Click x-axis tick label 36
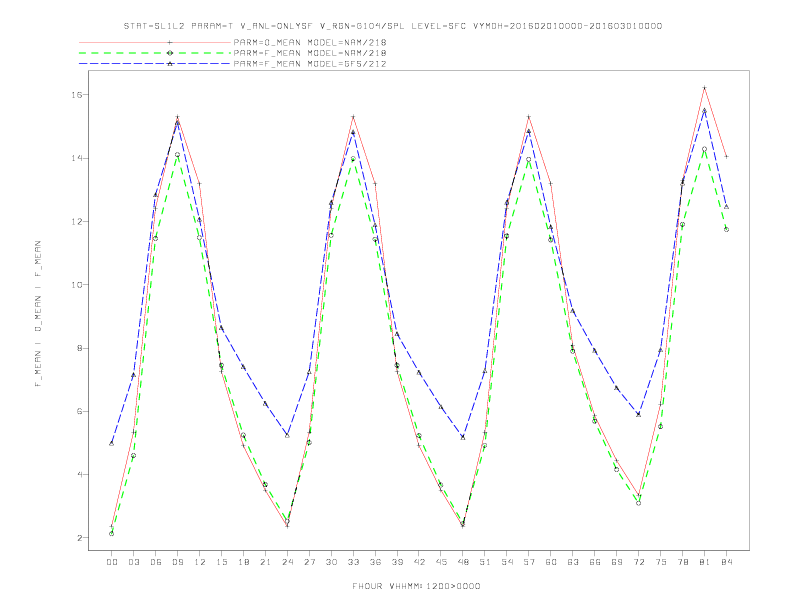The width and height of the screenshot is (792, 612). click(x=375, y=562)
